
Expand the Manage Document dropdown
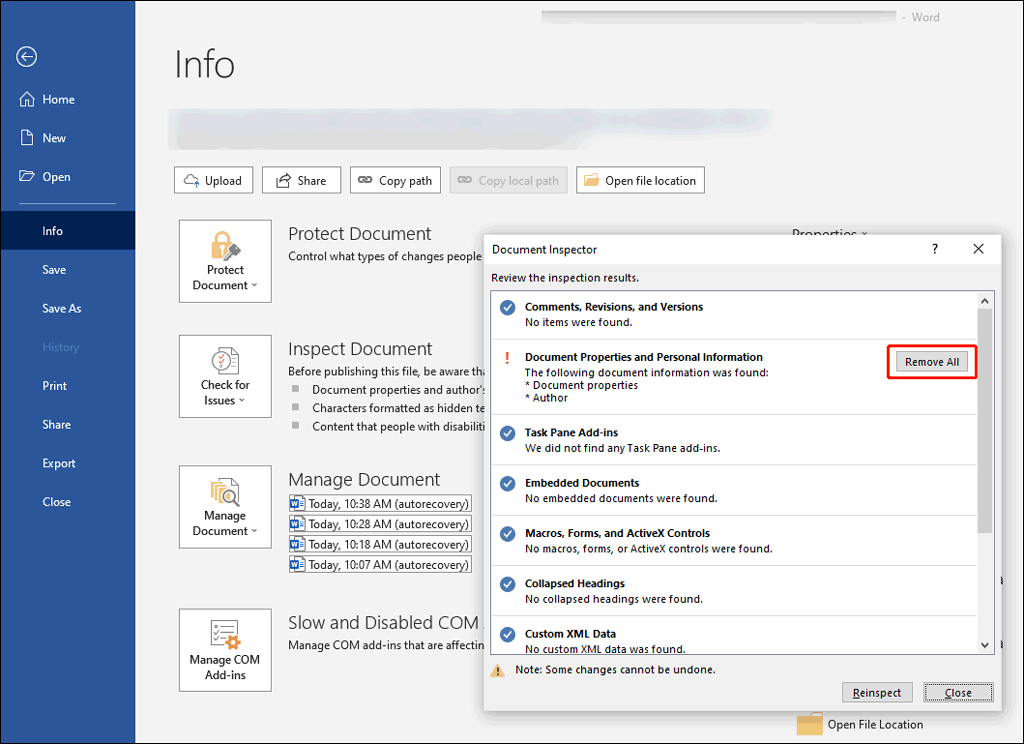tap(225, 507)
